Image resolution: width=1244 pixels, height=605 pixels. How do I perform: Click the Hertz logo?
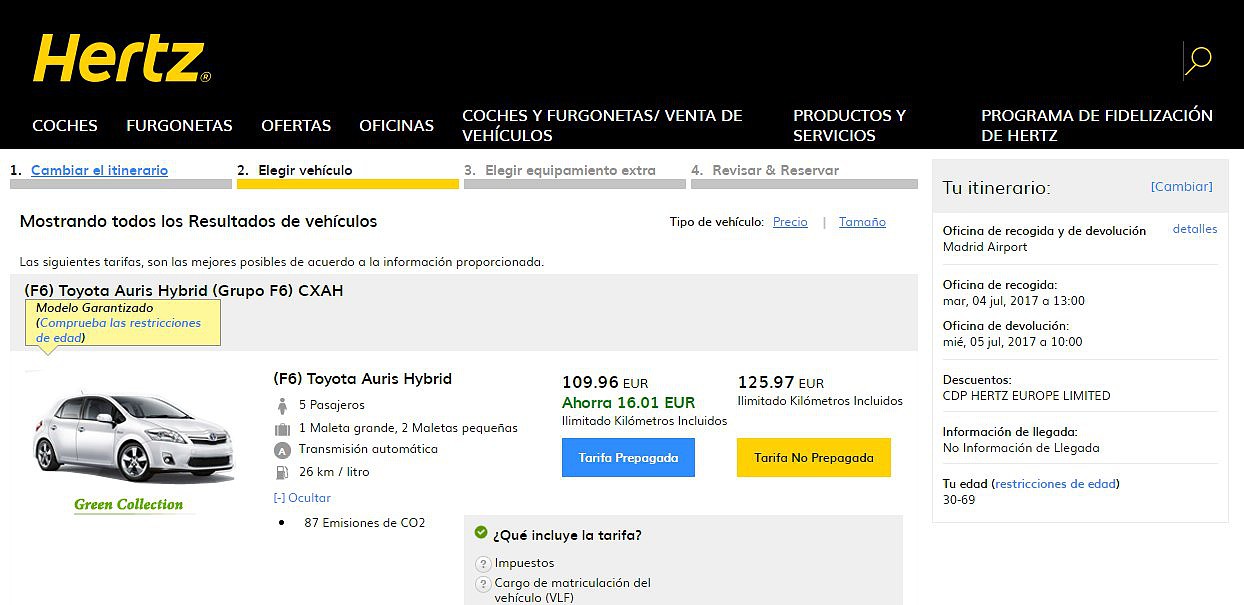[x=122, y=59]
